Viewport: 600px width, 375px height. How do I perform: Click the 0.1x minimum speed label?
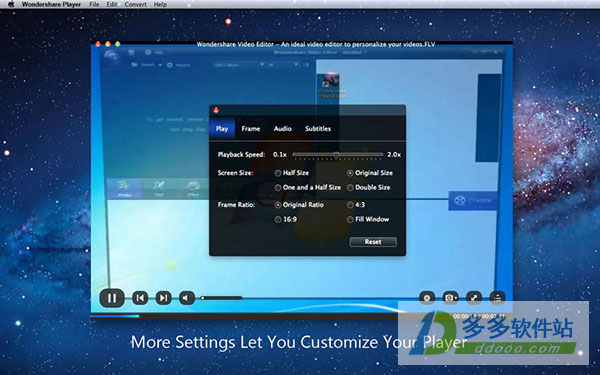(x=280, y=155)
